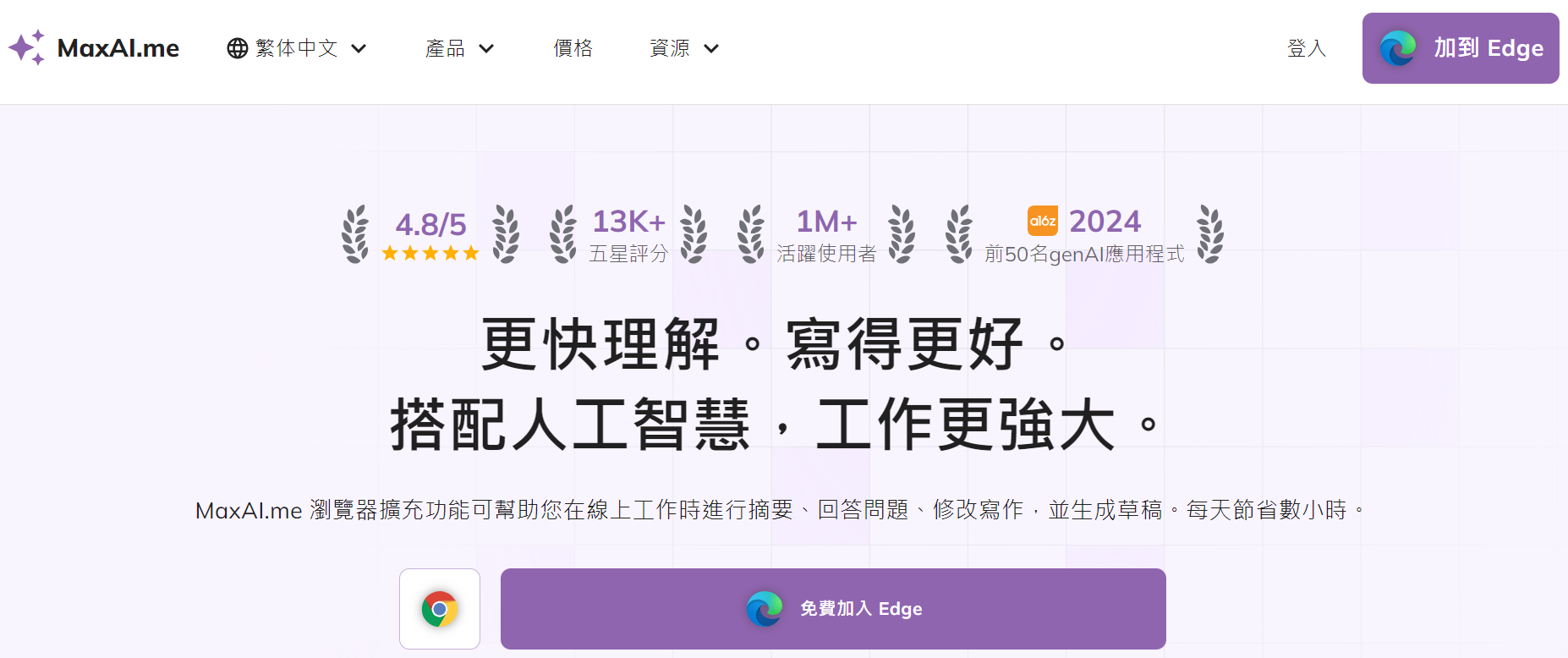Click the globe language icon
The image size is (1568, 658).
point(238,48)
